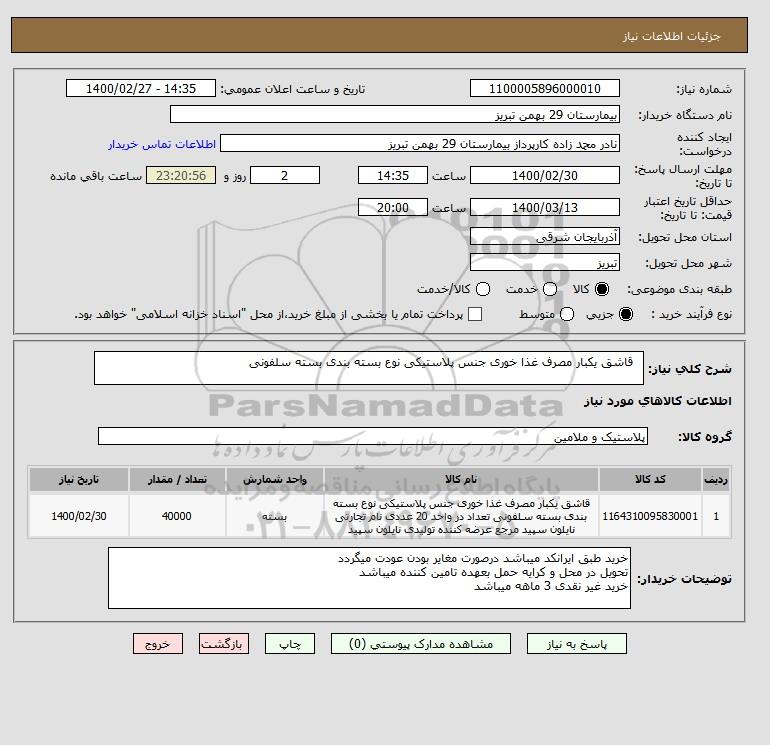This screenshot has height=745, width=770.
Task: Click the واحد شمارش column header
Action: tap(275, 479)
